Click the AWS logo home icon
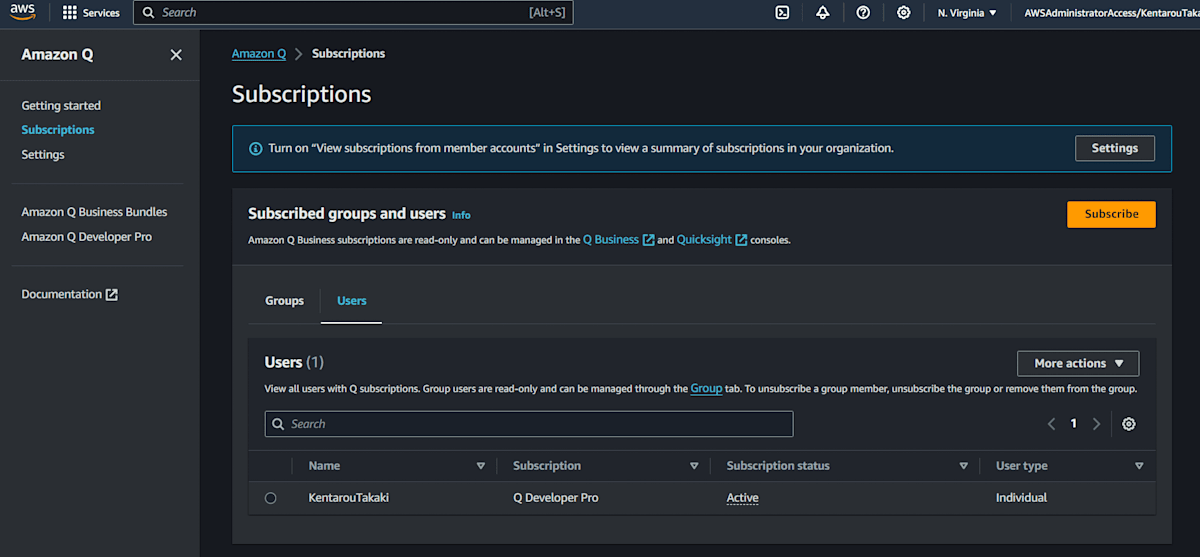Image resolution: width=1200 pixels, height=557 pixels. tap(22, 12)
